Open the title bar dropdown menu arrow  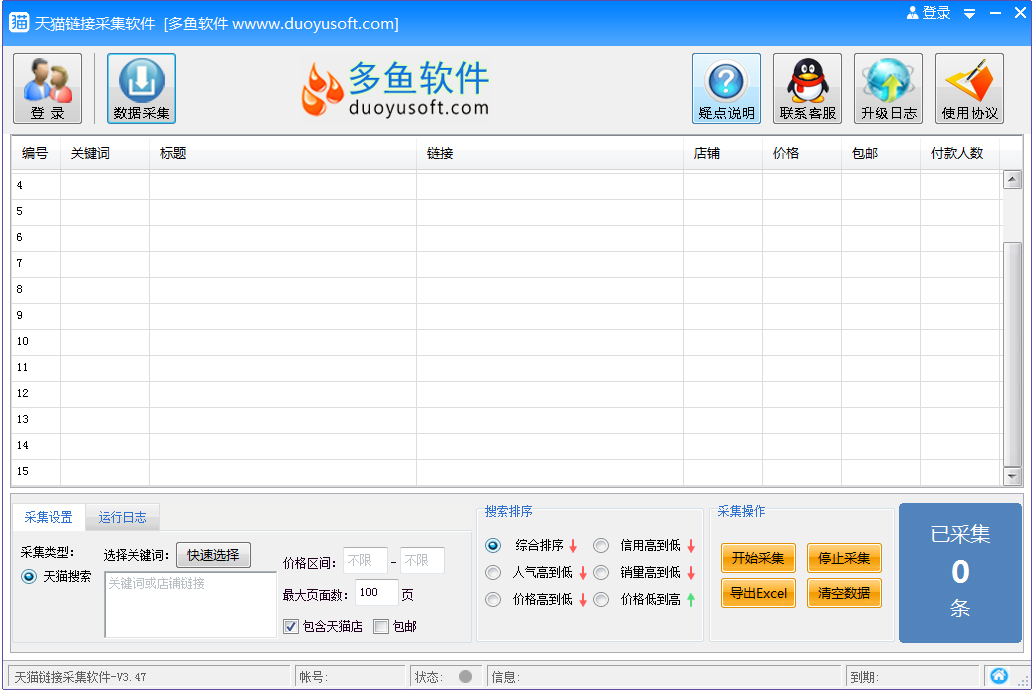click(x=969, y=13)
